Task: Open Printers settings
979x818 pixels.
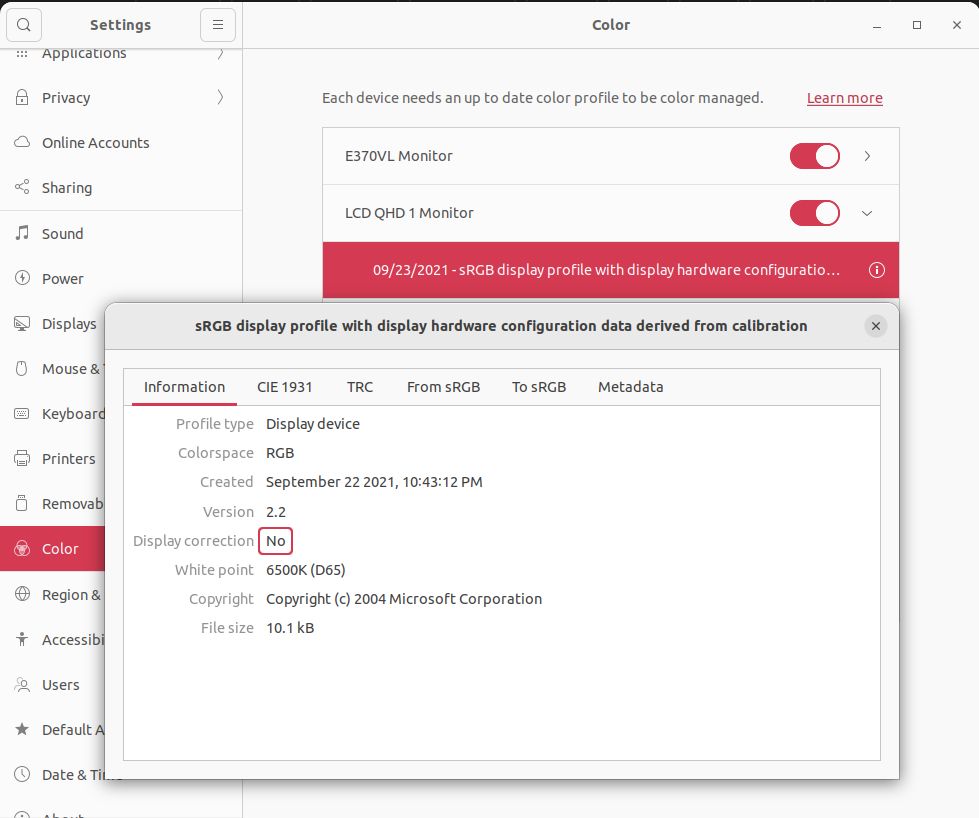Action: point(52,458)
